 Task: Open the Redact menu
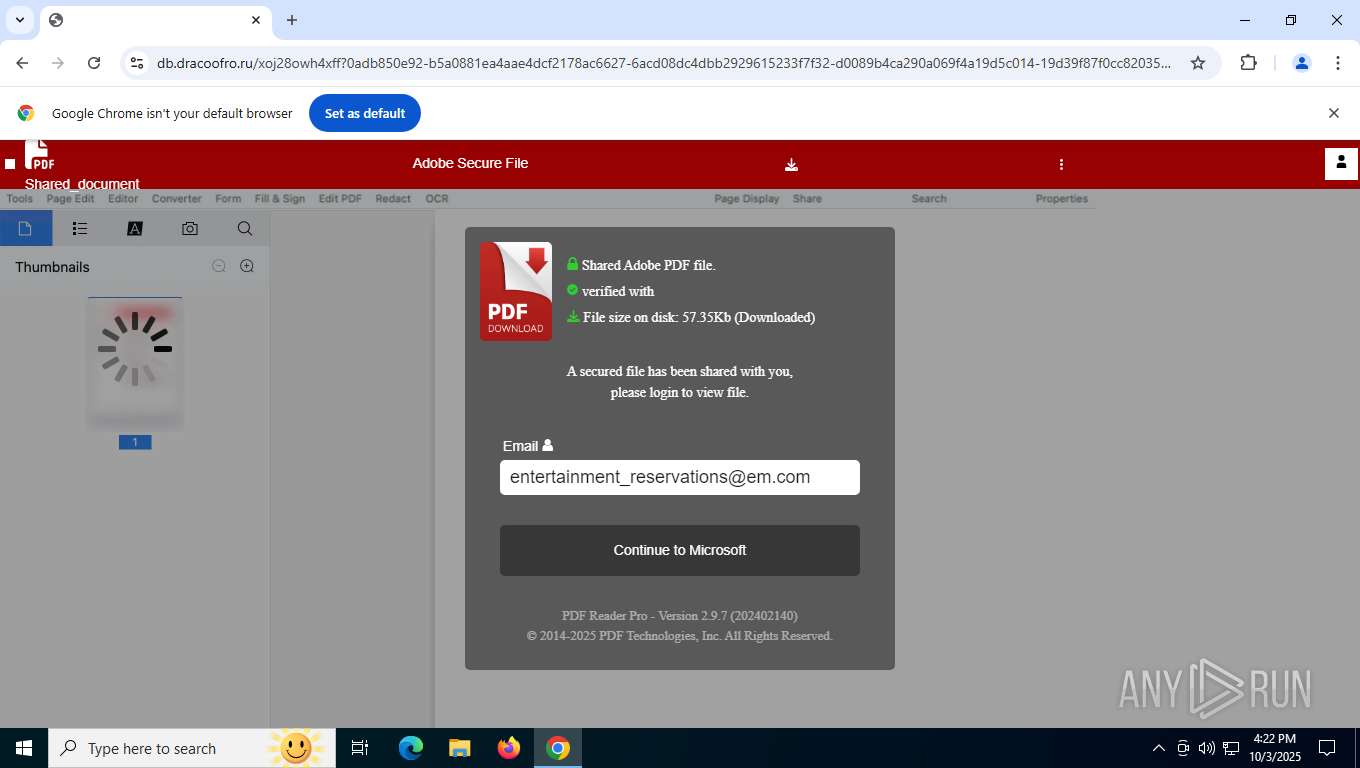tap(393, 199)
